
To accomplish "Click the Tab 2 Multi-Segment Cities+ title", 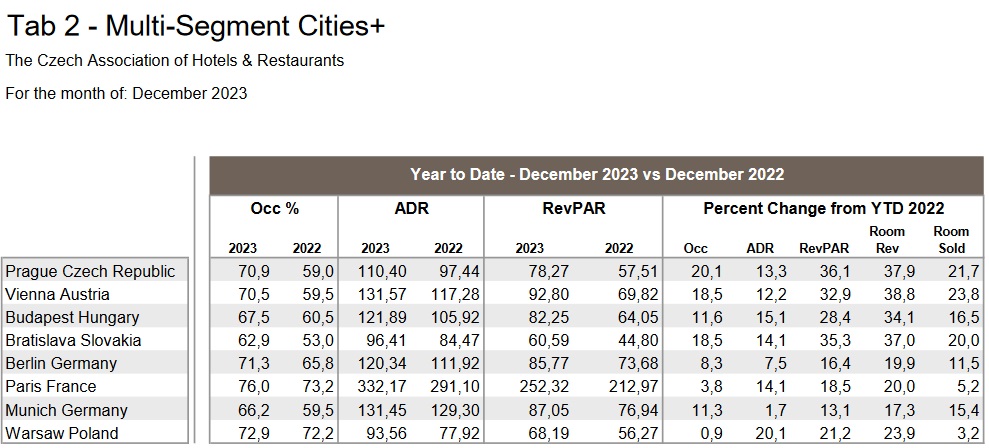I will (195, 26).
